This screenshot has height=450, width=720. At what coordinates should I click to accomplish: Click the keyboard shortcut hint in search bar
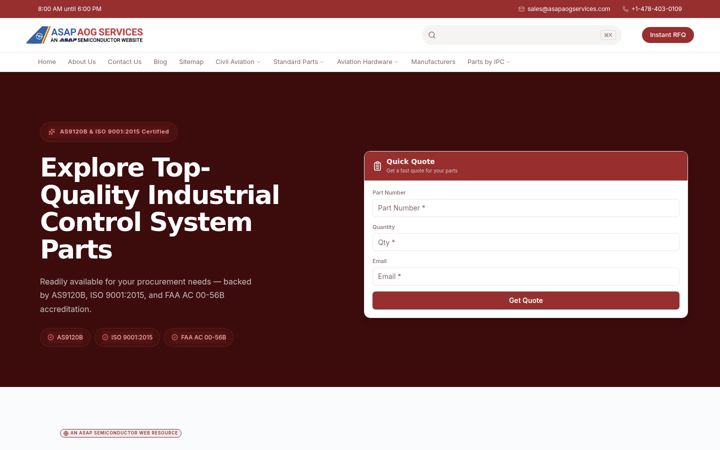[608, 35]
